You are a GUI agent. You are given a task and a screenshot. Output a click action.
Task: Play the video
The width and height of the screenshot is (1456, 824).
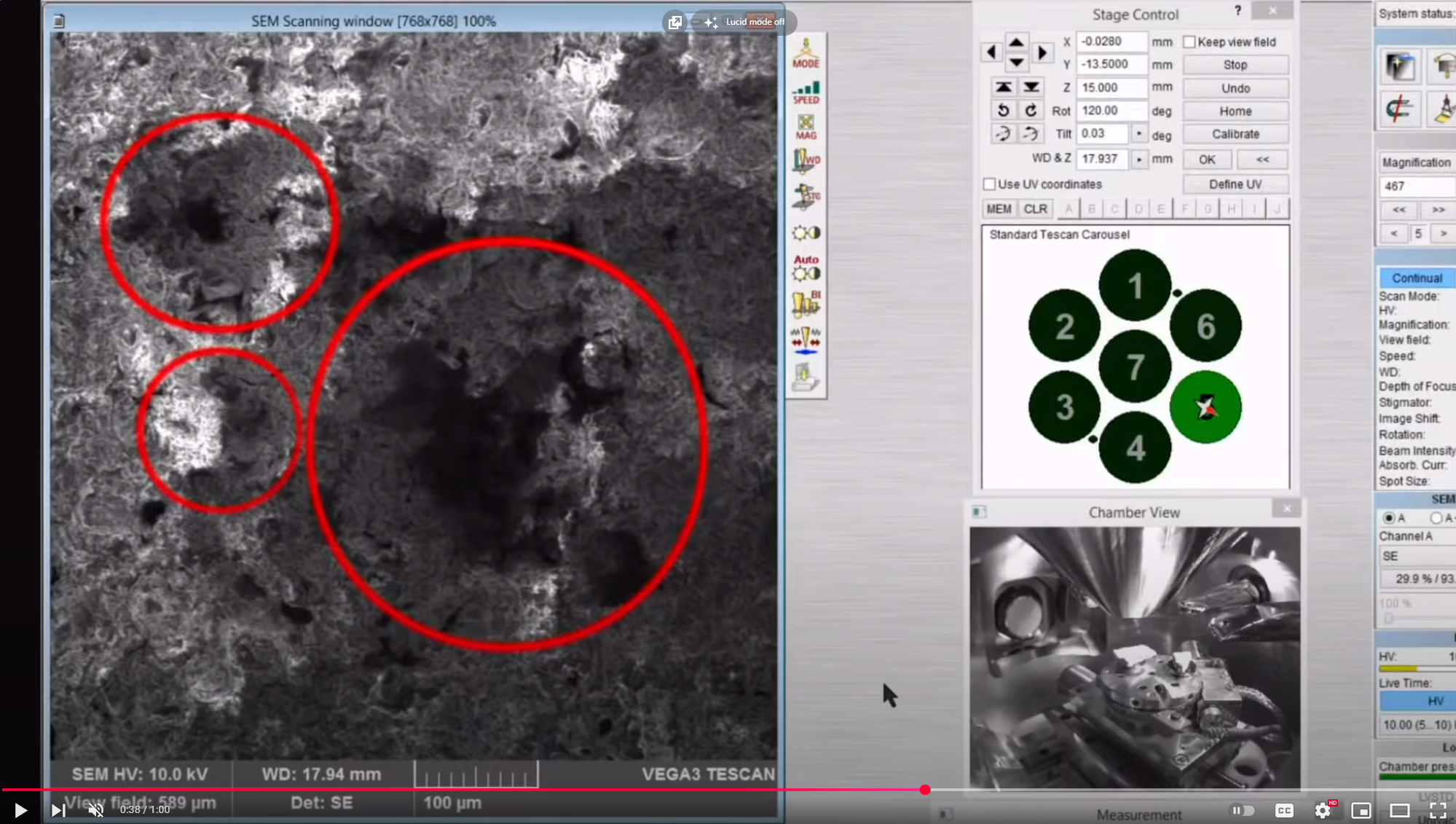20,810
